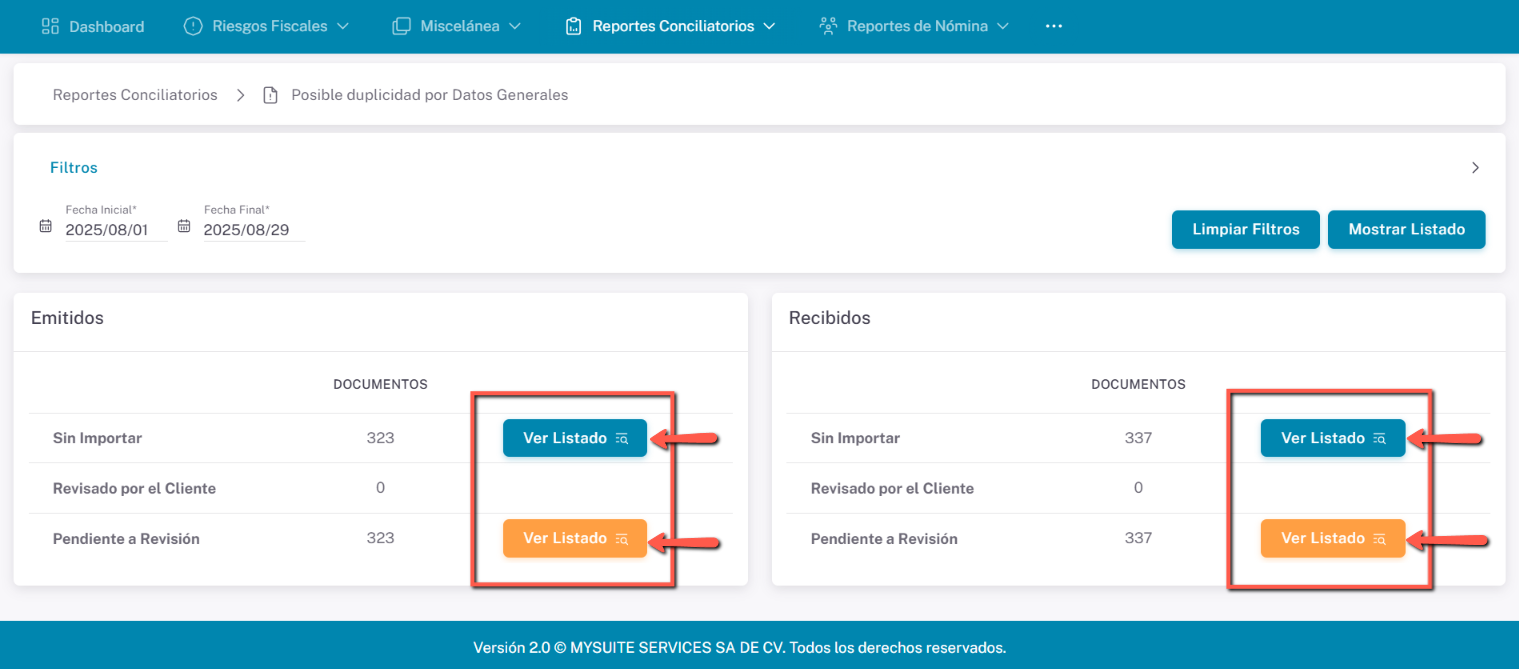
Task: Click the Dashboard grid icon
Action: (x=50, y=26)
